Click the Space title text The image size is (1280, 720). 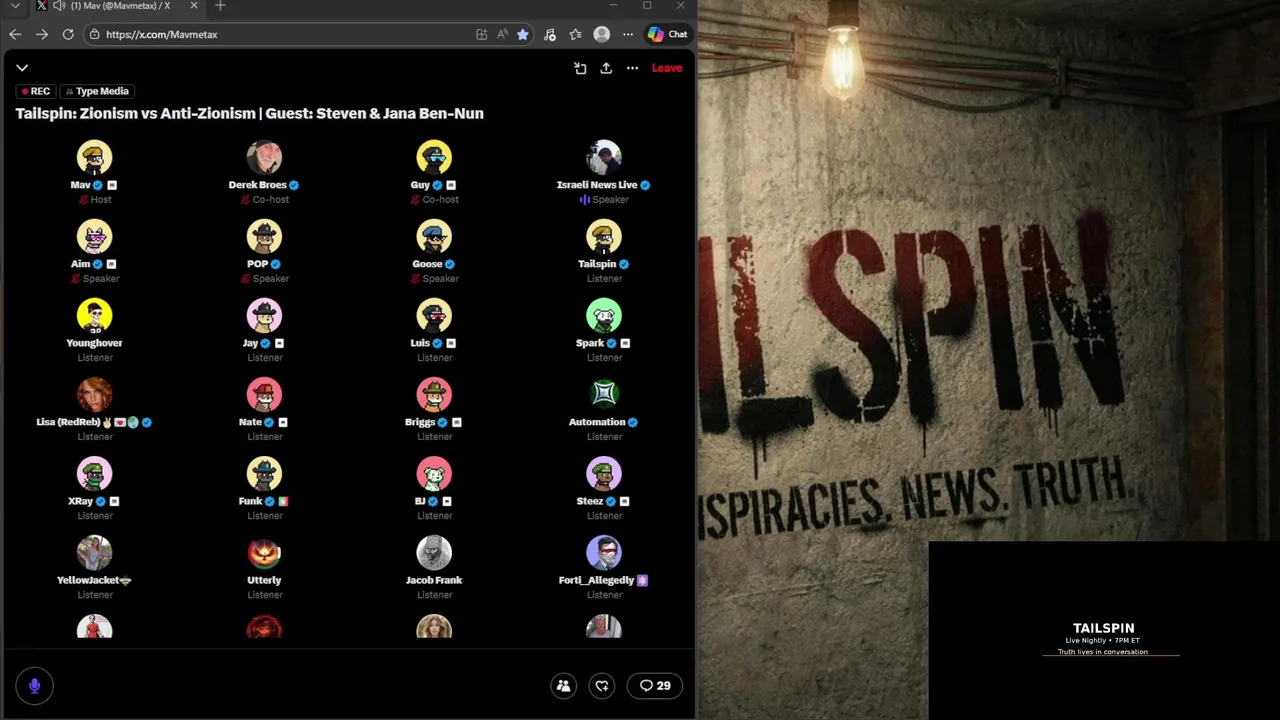pyautogui.click(x=250, y=113)
